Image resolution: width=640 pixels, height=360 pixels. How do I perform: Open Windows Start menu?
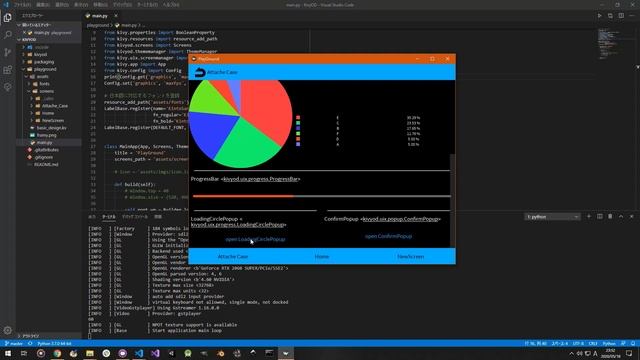[8, 353]
